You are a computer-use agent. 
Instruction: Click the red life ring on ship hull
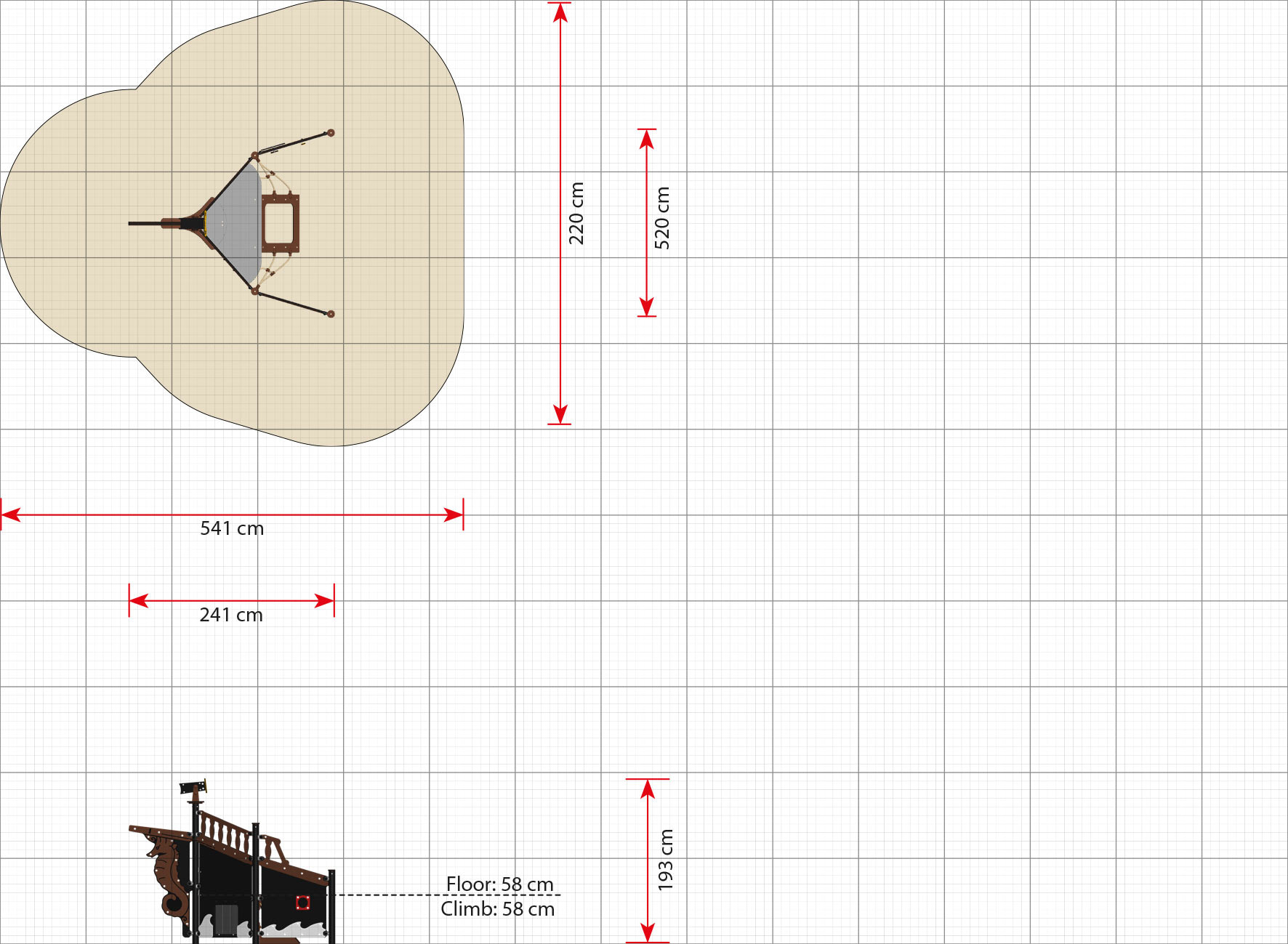(x=302, y=903)
